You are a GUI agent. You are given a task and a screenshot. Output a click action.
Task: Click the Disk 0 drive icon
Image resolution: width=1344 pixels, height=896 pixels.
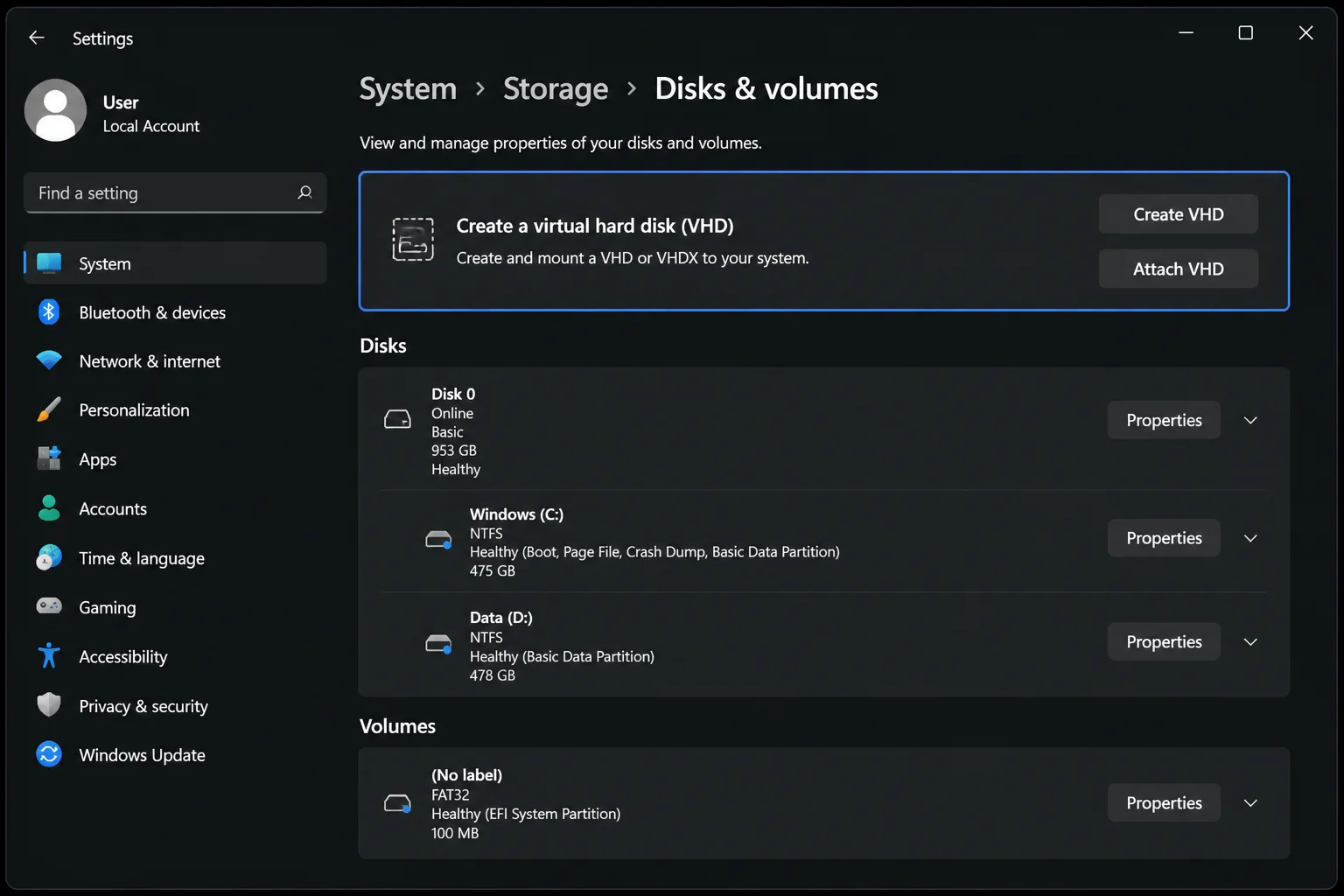coord(397,419)
